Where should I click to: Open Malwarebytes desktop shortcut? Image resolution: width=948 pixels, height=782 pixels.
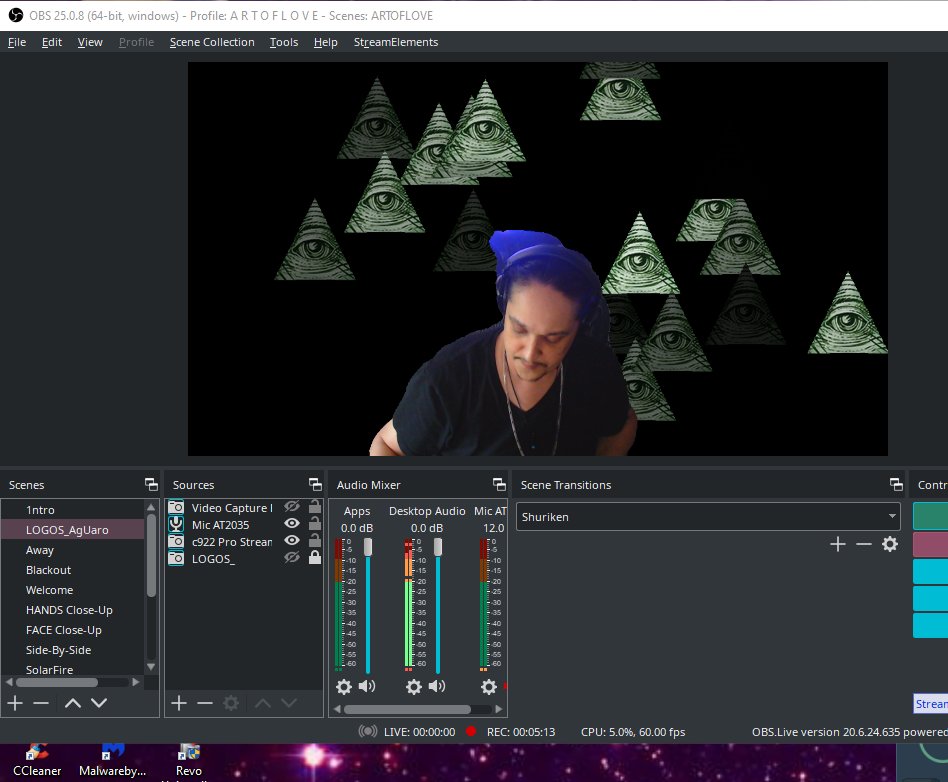coord(112,761)
